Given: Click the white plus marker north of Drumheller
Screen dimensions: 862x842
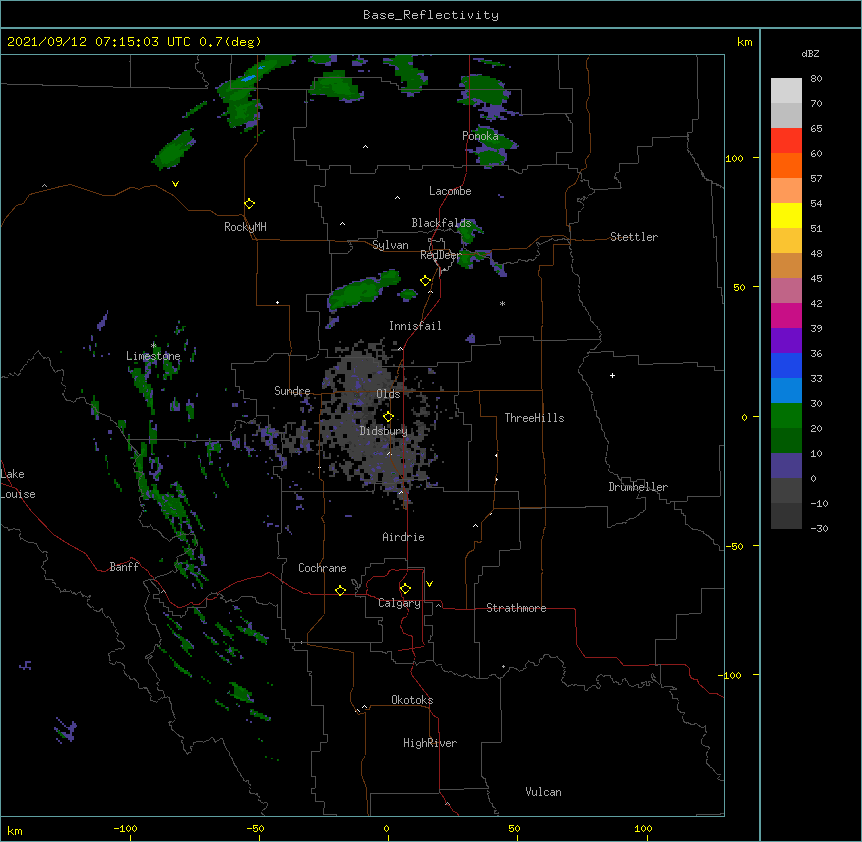Looking at the screenshot, I should (612, 375).
